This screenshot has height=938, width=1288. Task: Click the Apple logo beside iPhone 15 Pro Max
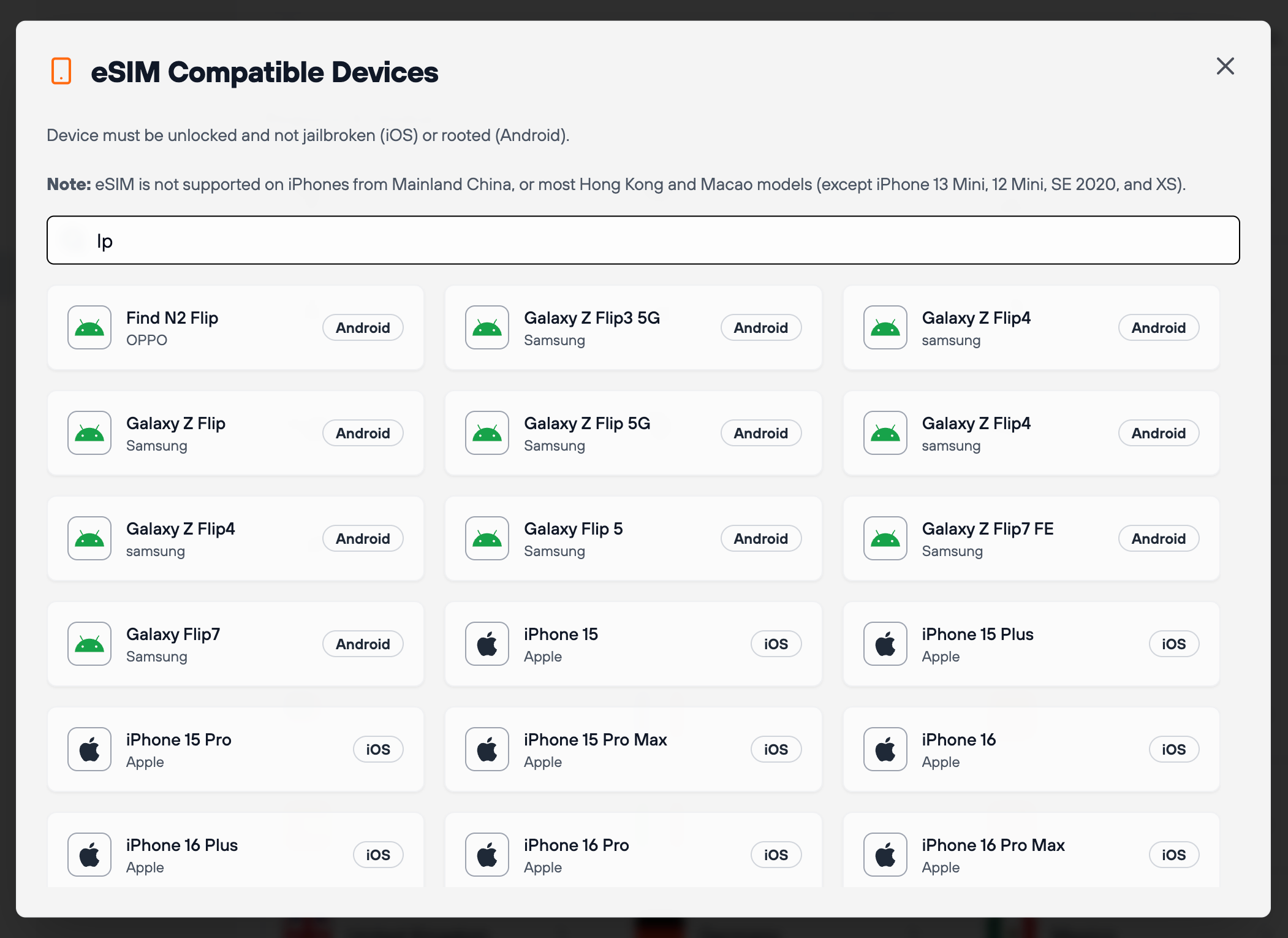click(487, 749)
